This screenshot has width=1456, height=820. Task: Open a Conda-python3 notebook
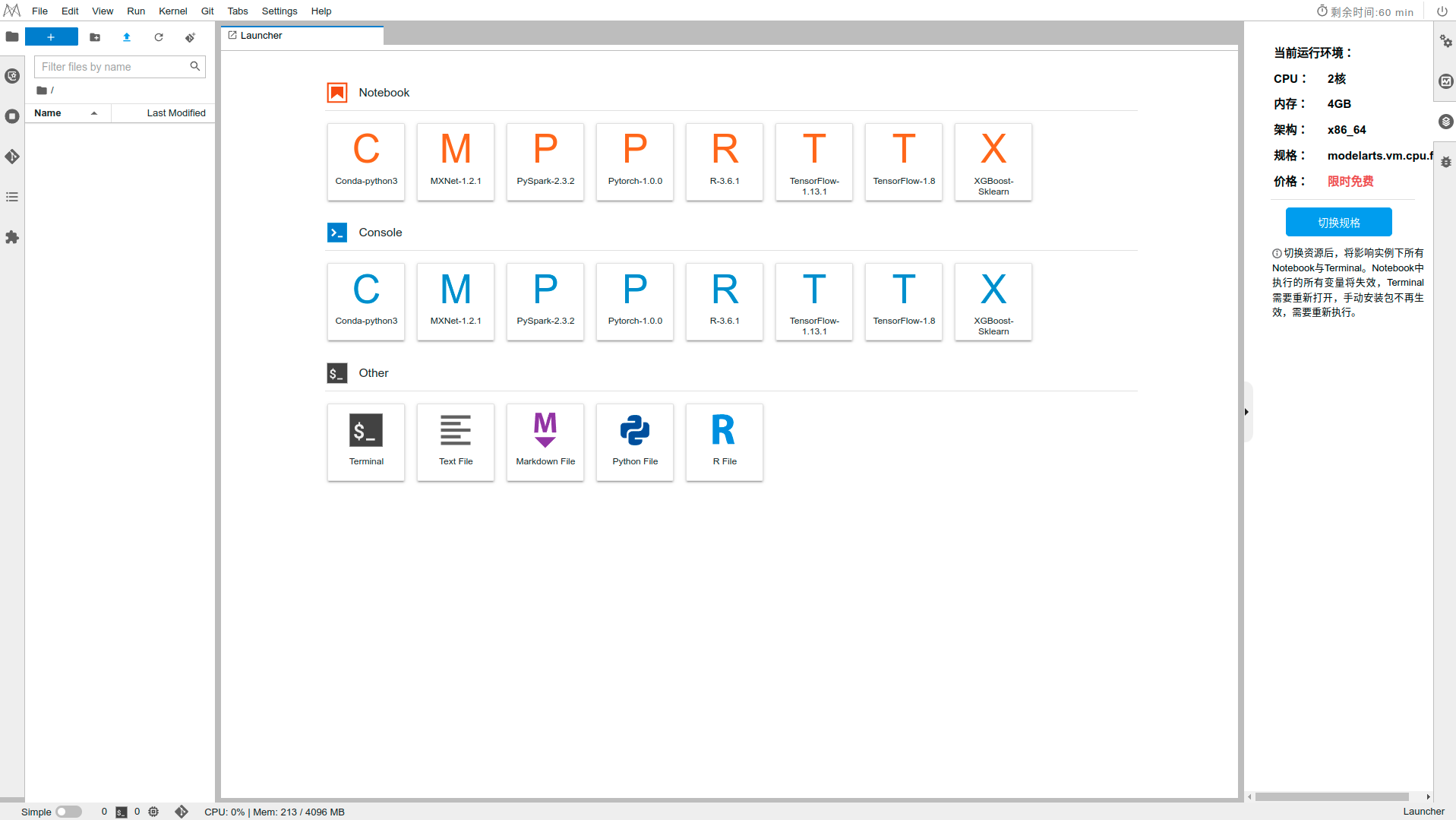[x=366, y=161]
